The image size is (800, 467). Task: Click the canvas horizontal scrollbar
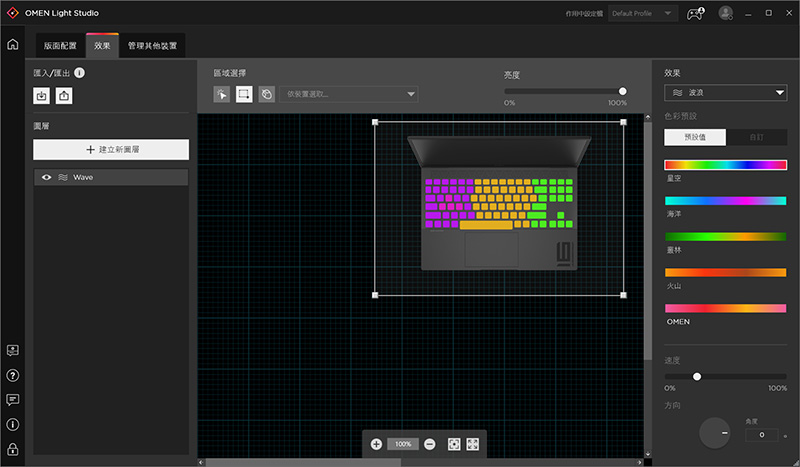tap(303, 462)
